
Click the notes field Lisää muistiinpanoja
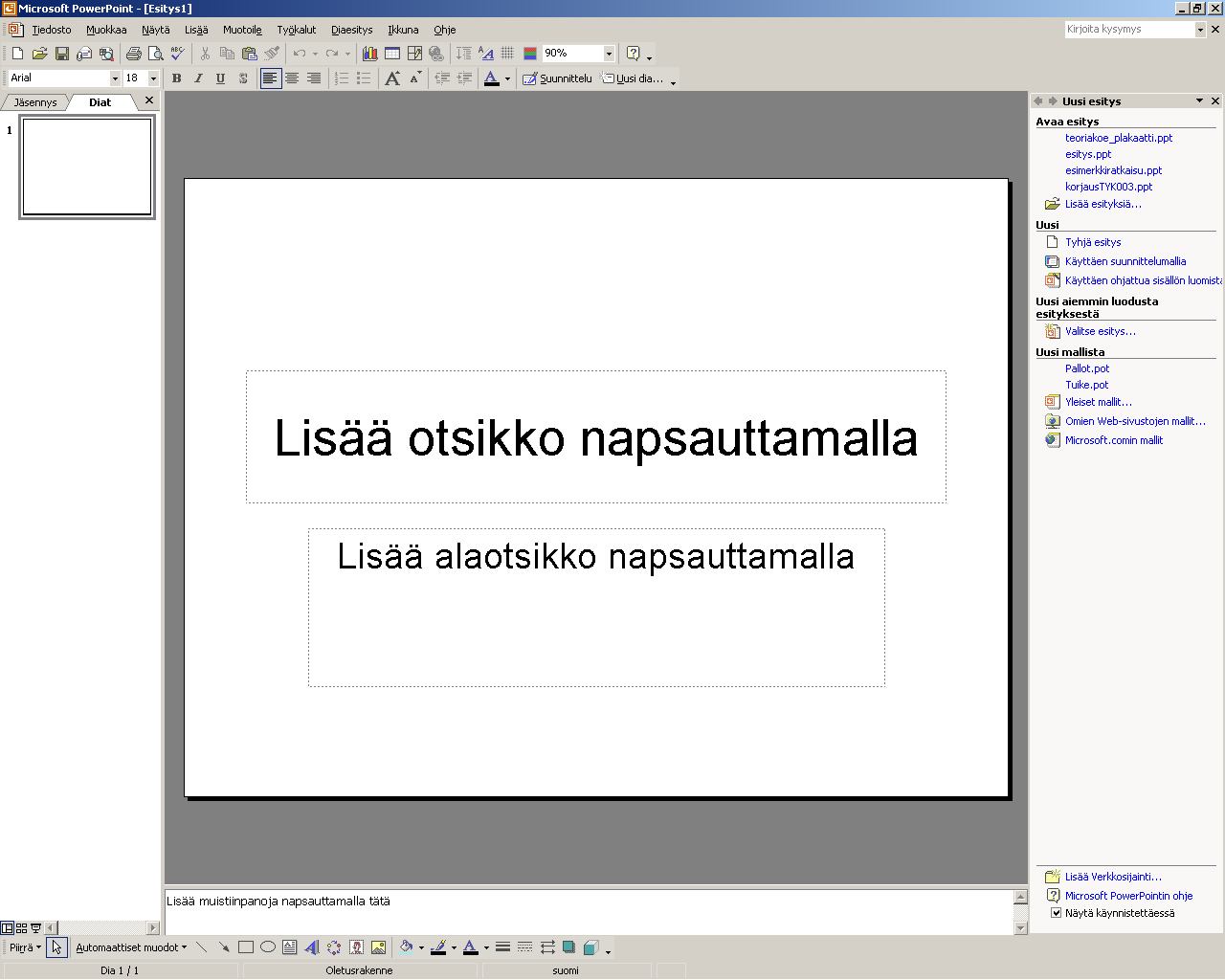click(x=589, y=912)
